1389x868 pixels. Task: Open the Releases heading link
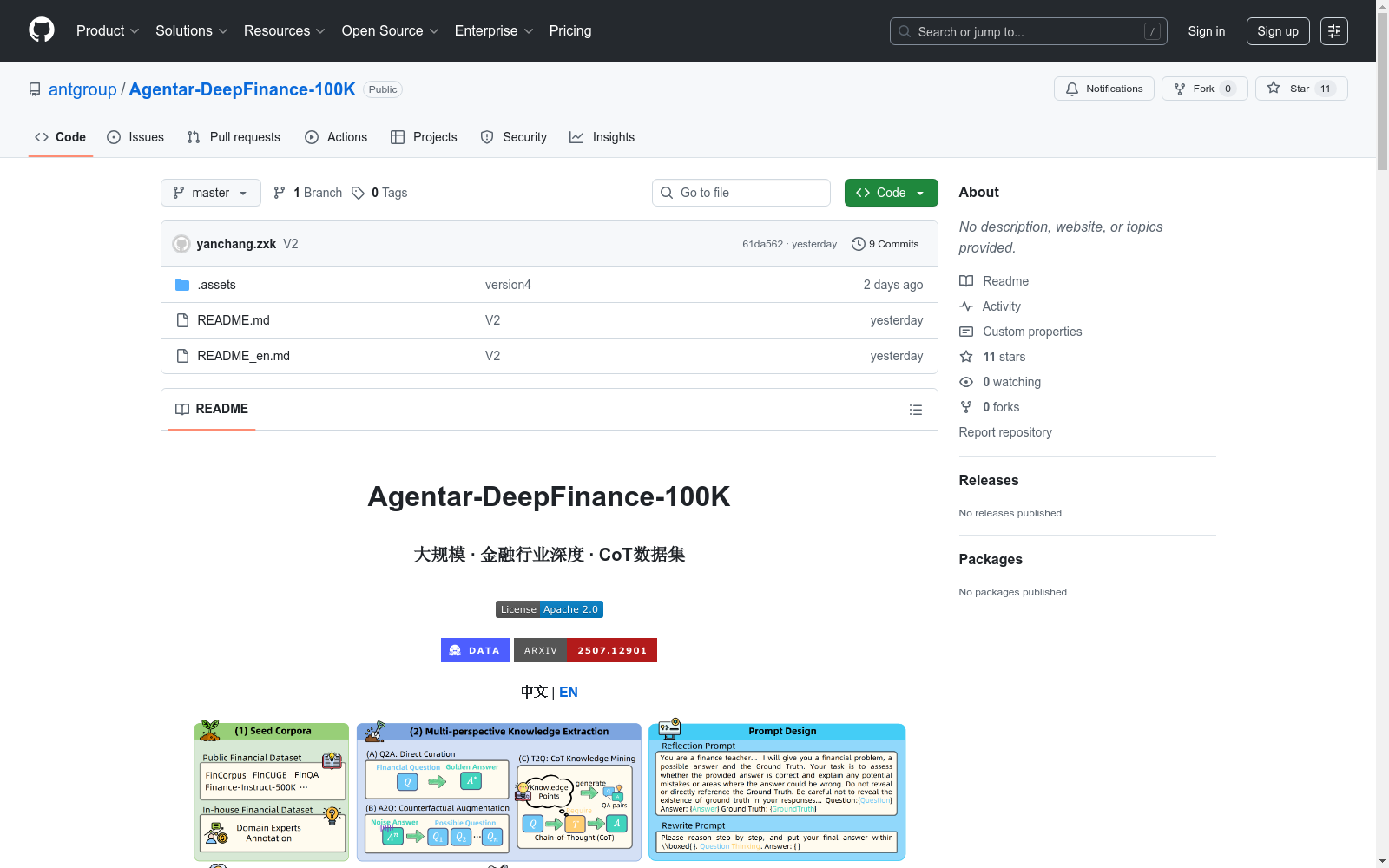coord(989,480)
